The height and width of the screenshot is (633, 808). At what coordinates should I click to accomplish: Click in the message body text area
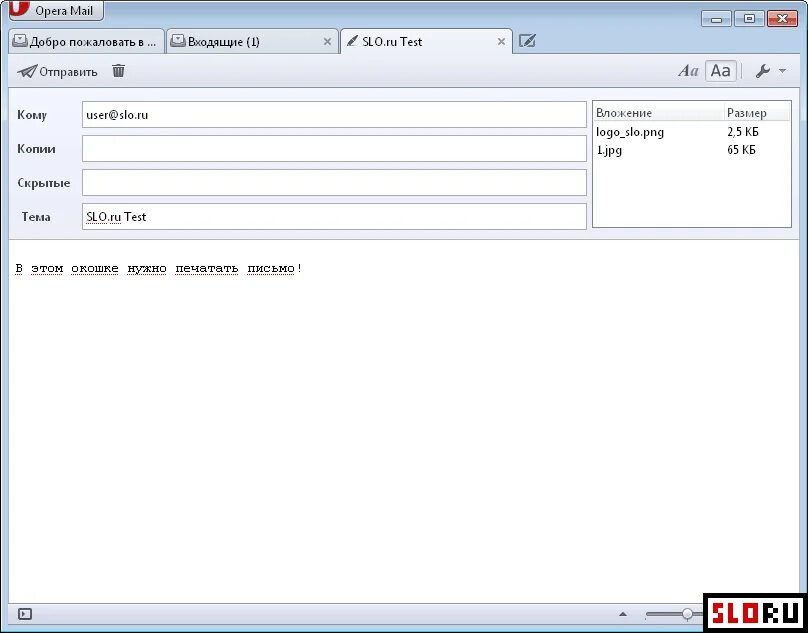pyautogui.click(x=403, y=421)
